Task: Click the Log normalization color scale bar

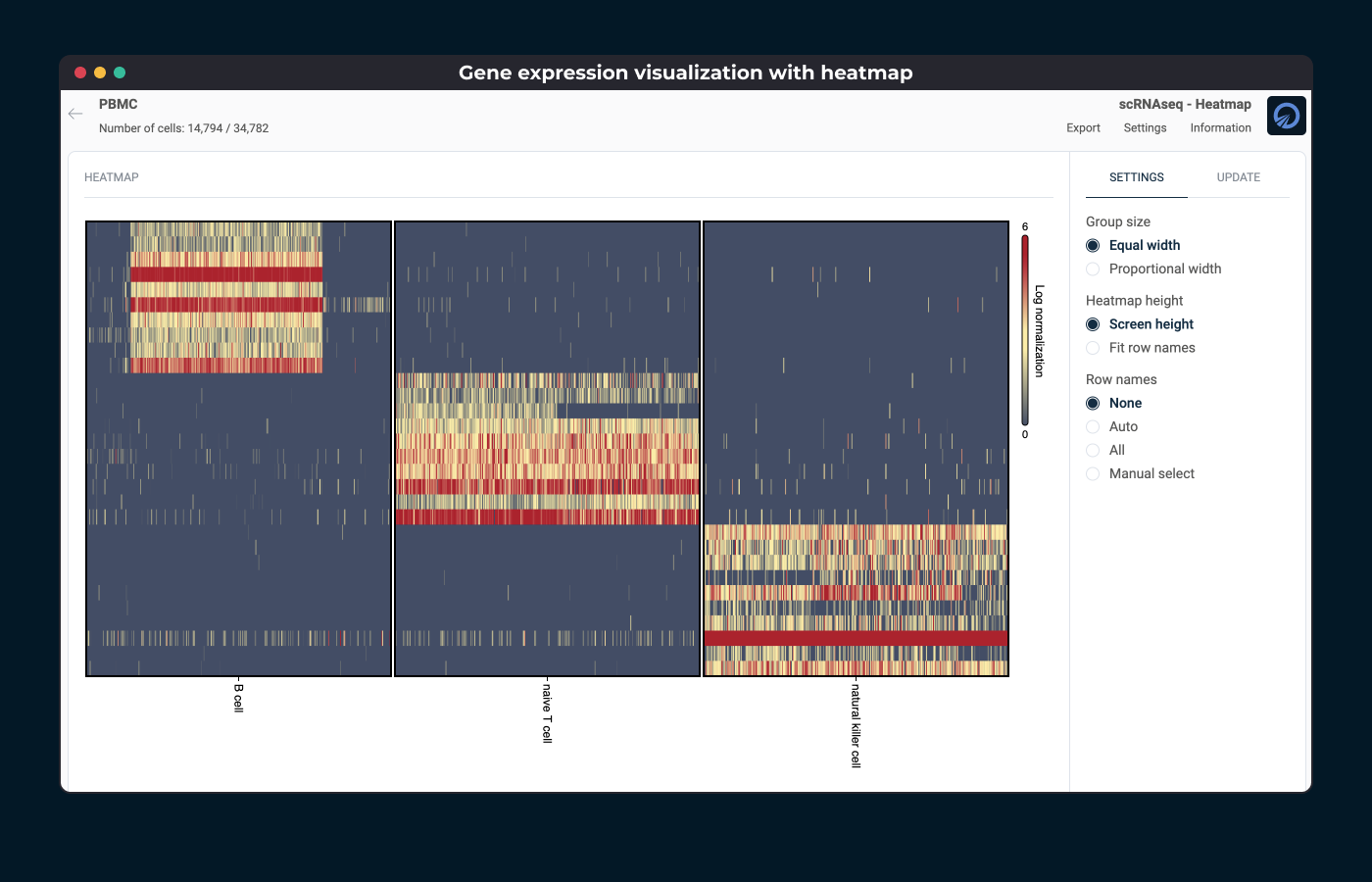Action: (1025, 330)
